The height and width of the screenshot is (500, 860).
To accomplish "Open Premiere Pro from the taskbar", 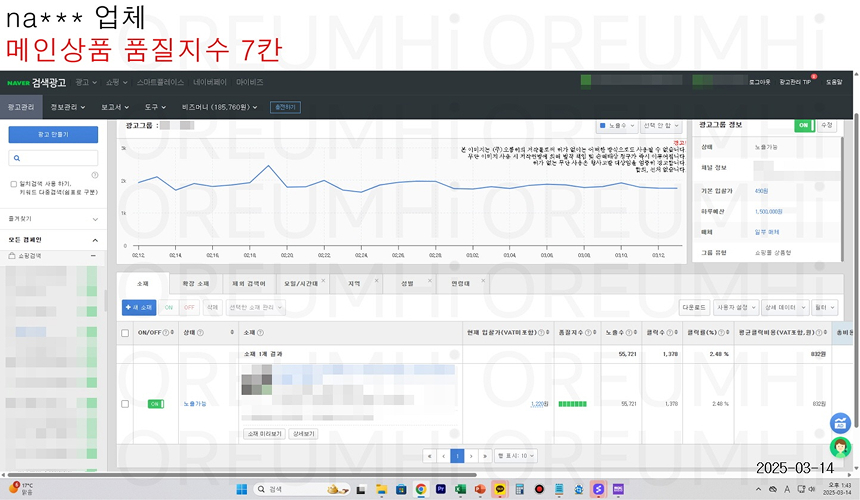I will point(440,490).
